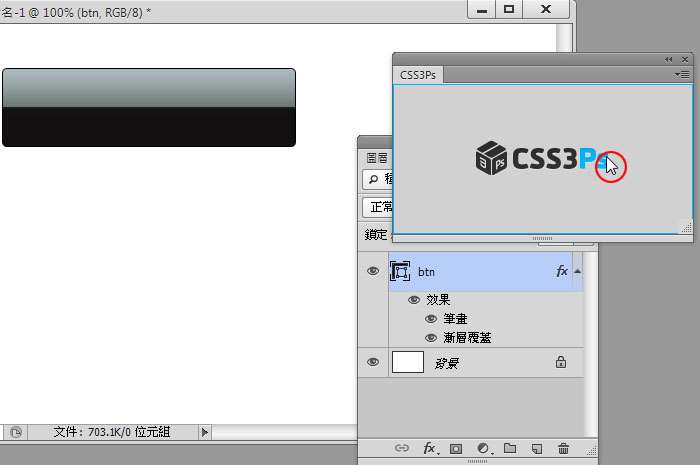Hide the btn layer via its eye icon

pyautogui.click(x=373, y=271)
